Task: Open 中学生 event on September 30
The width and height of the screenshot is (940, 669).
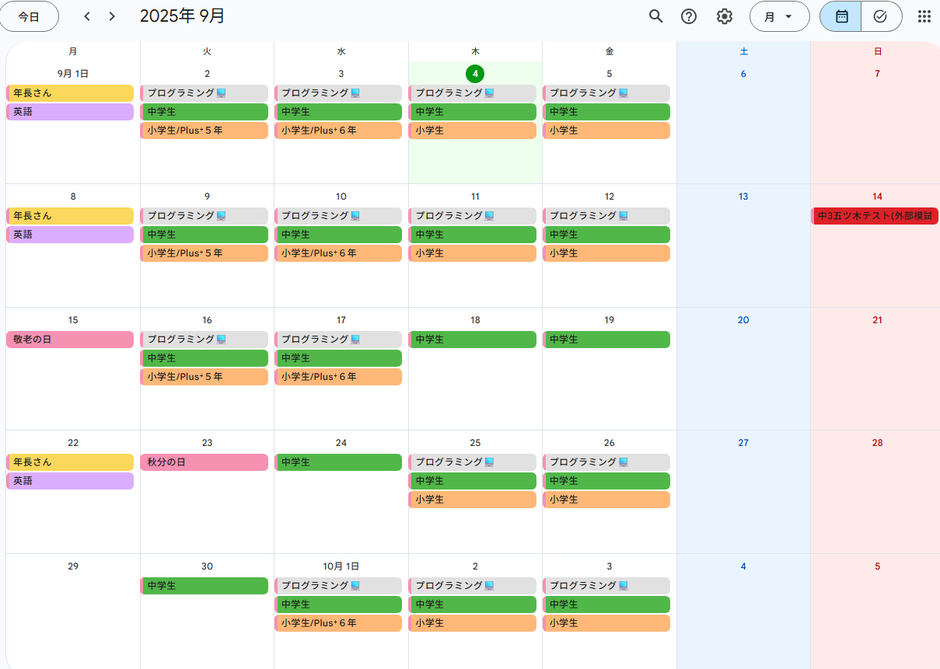Action: click(204, 586)
